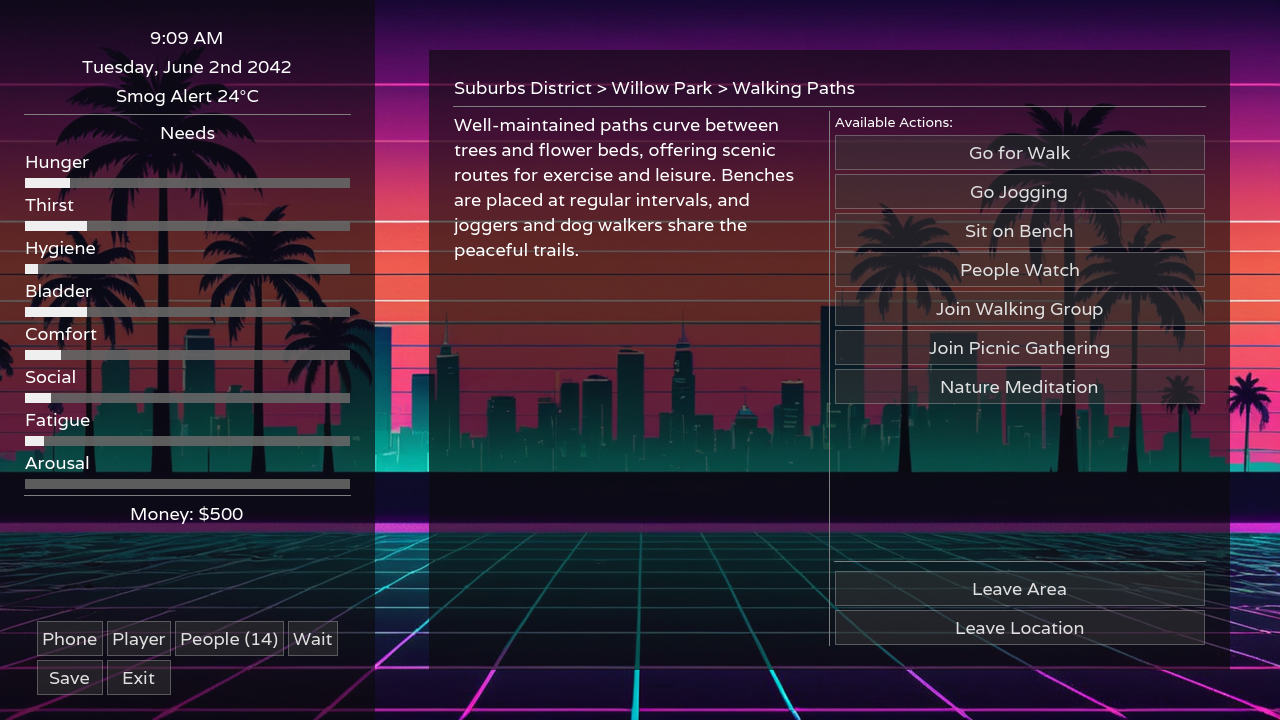Click the Comfort need bar
Screen dimensions: 1280x720
point(187,355)
